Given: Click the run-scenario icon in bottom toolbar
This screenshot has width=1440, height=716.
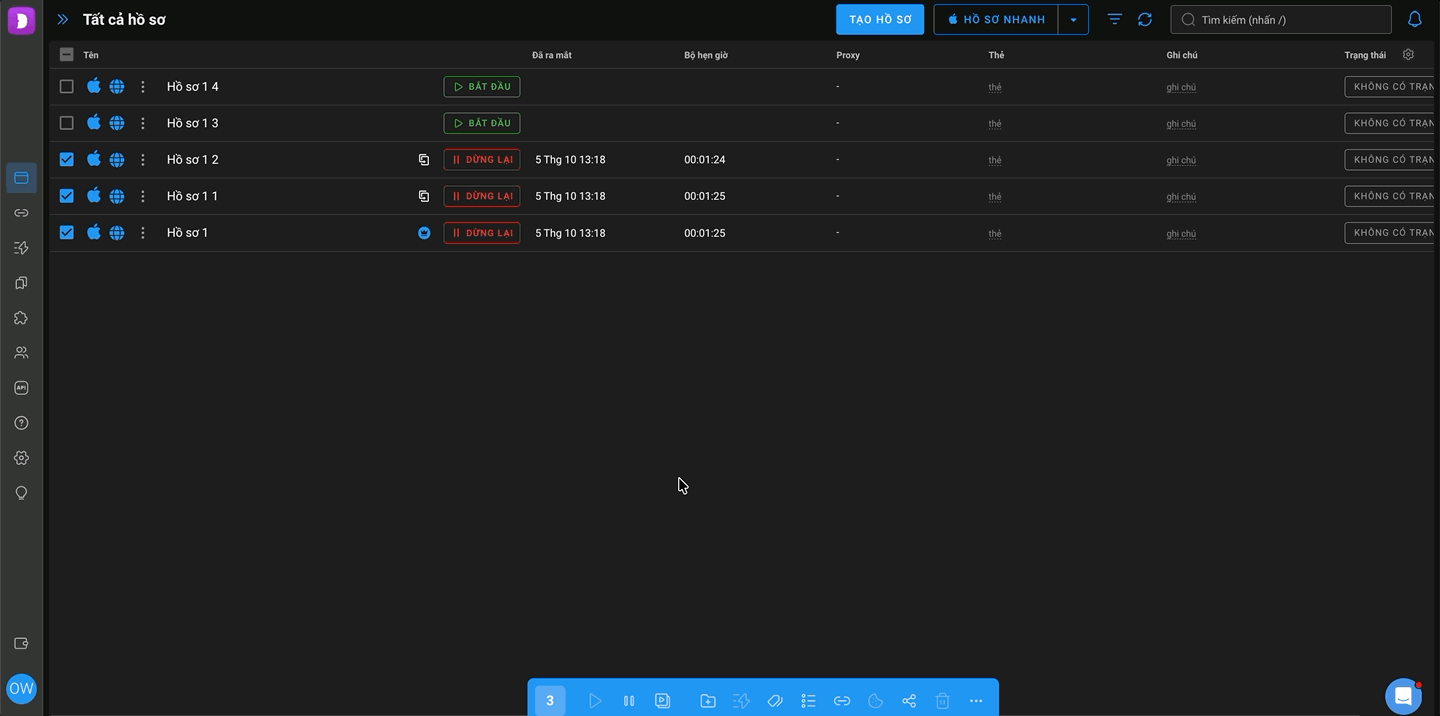Looking at the screenshot, I should pos(662,701).
